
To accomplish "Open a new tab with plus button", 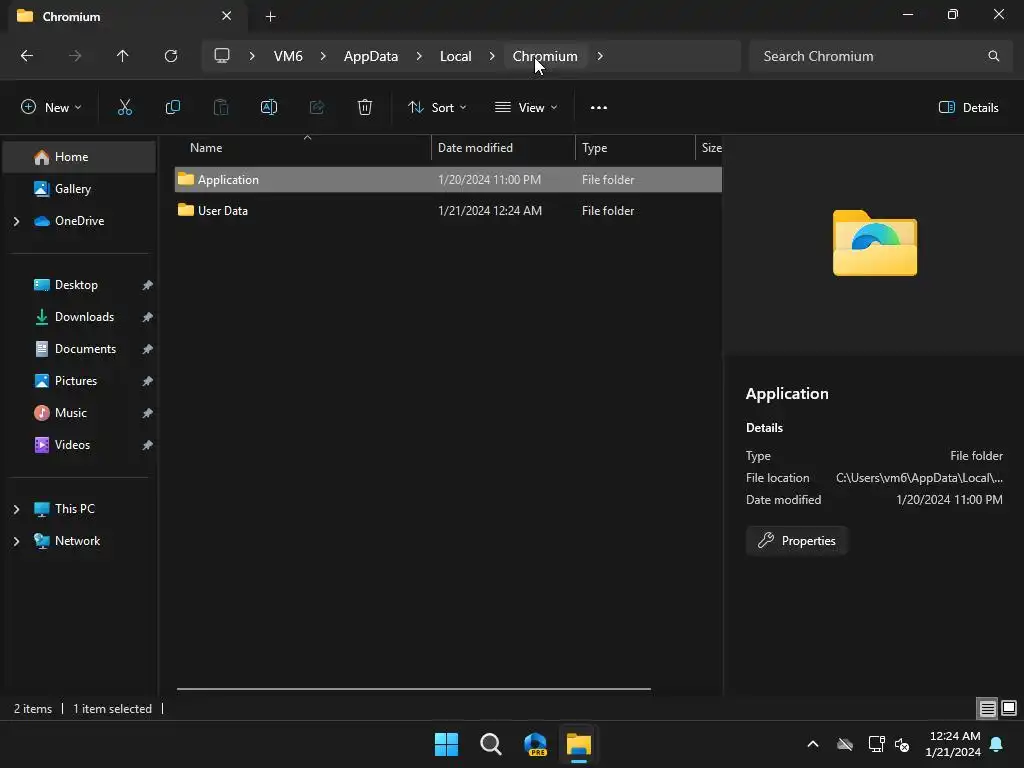I will click(270, 16).
